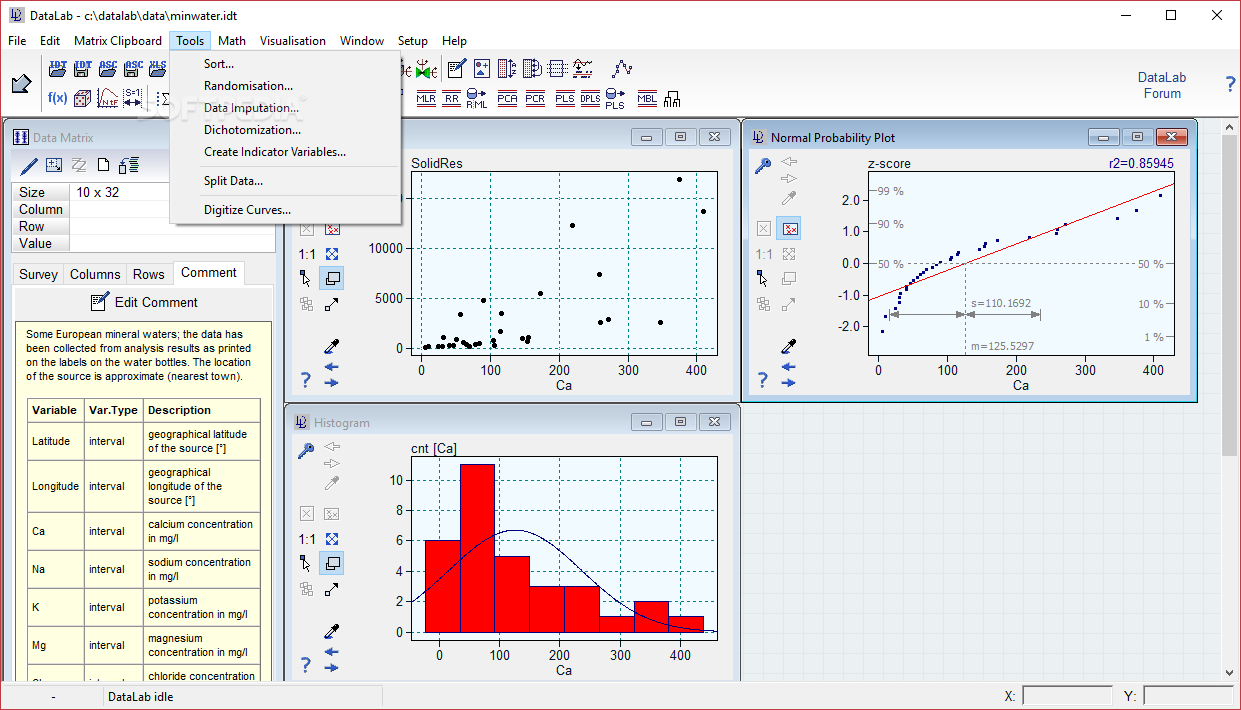This screenshot has width=1241, height=710.
Task: Click the 1:1 zoom icon in Histogram
Action: click(x=307, y=538)
